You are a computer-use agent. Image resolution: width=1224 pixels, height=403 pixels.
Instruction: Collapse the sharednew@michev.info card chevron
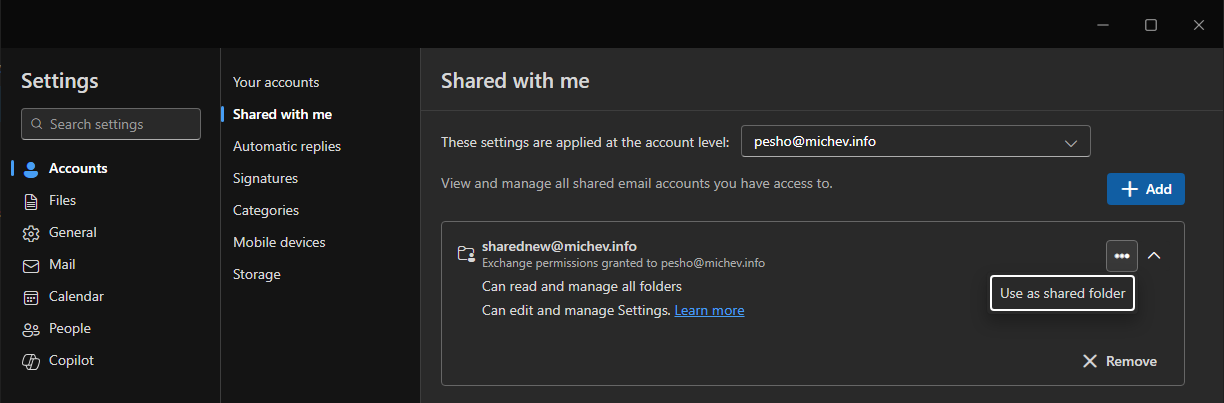1154,256
